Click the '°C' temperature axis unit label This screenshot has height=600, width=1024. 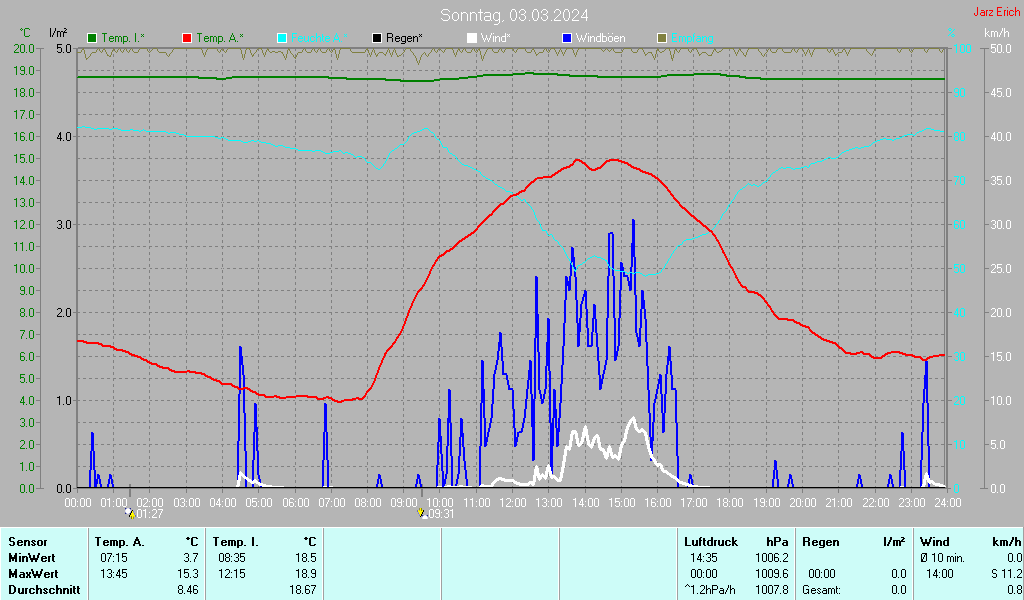pyautogui.click(x=25, y=33)
